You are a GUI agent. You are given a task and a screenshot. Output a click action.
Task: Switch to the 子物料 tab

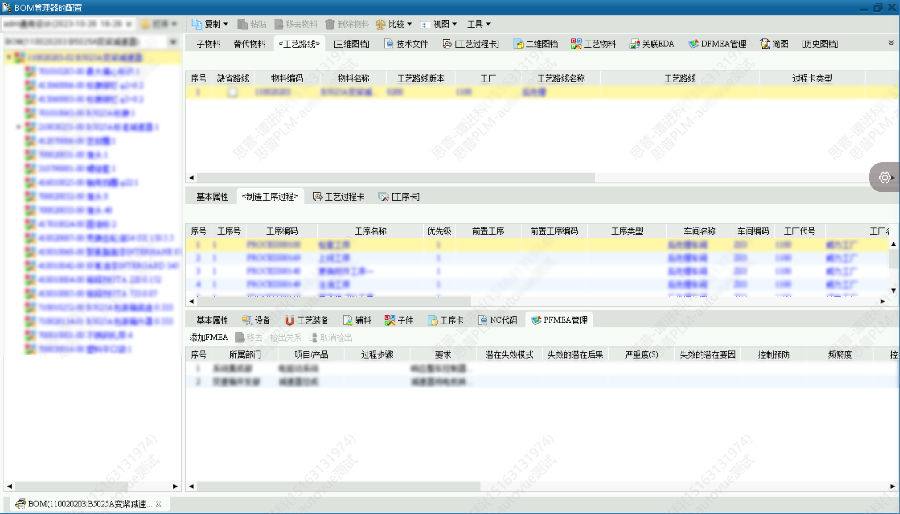click(x=208, y=44)
